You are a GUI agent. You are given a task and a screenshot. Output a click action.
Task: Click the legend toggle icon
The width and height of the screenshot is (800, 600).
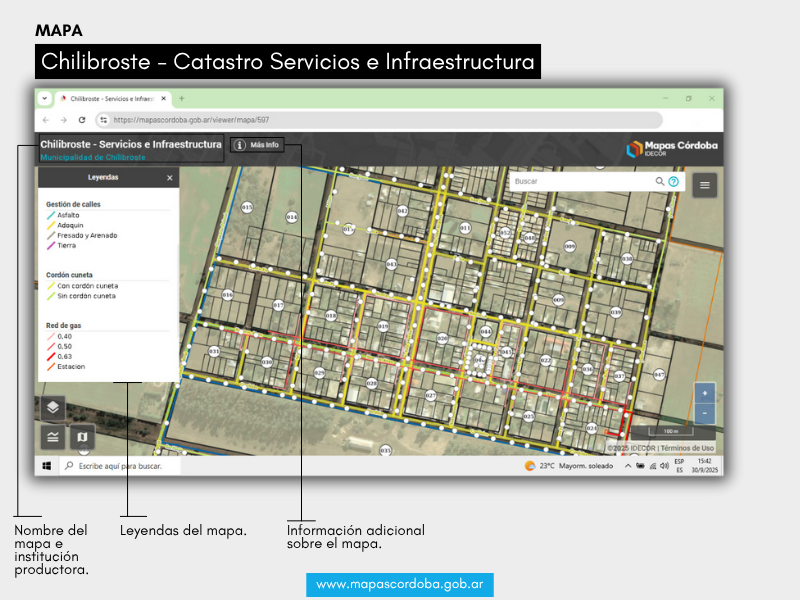(x=53, y=437)
